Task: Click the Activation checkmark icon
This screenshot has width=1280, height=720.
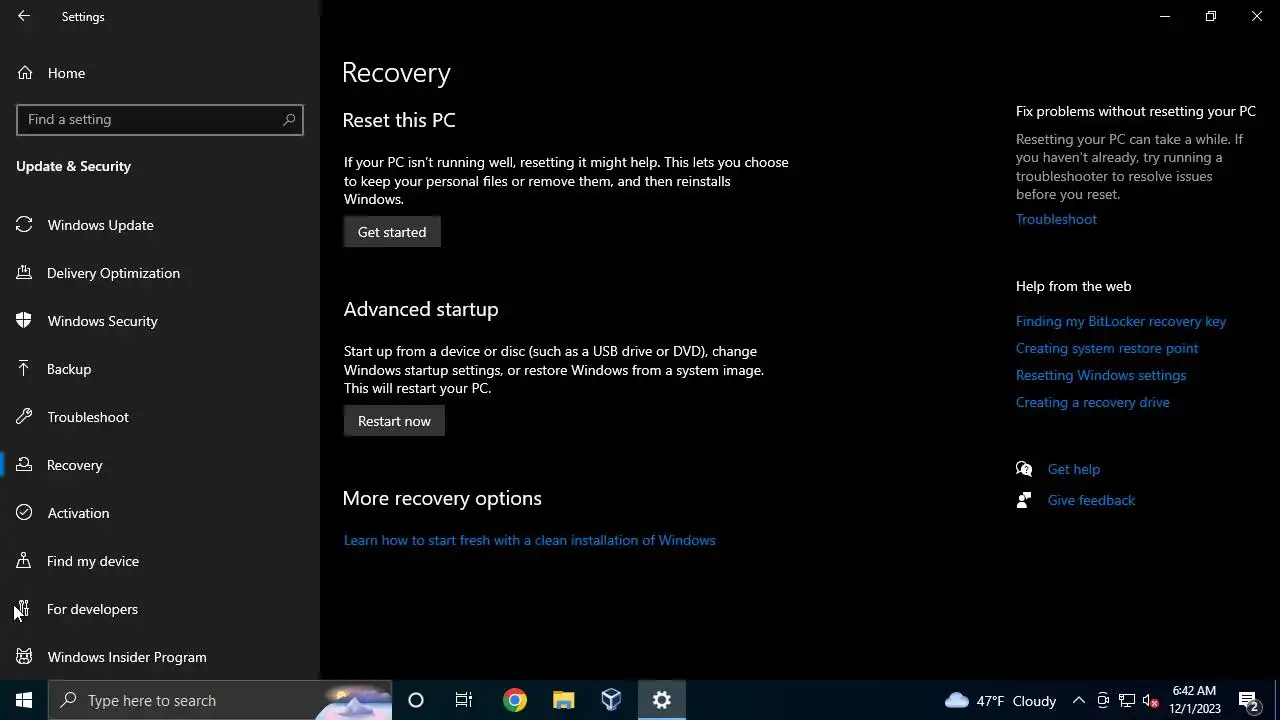Action: [24, 513]
